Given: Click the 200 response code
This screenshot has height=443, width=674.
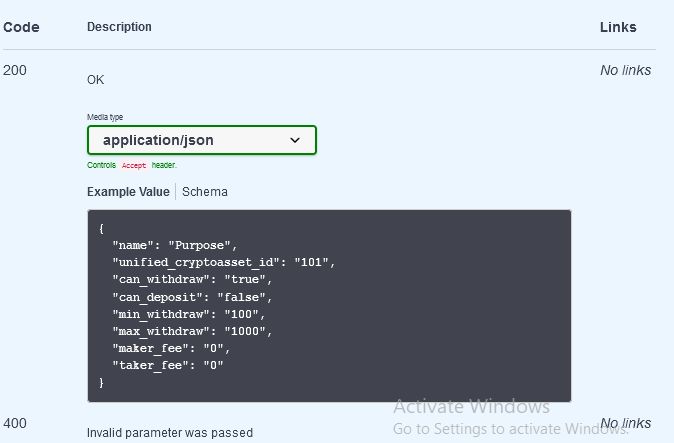Looking at the screenshot, I should point(15,70).
